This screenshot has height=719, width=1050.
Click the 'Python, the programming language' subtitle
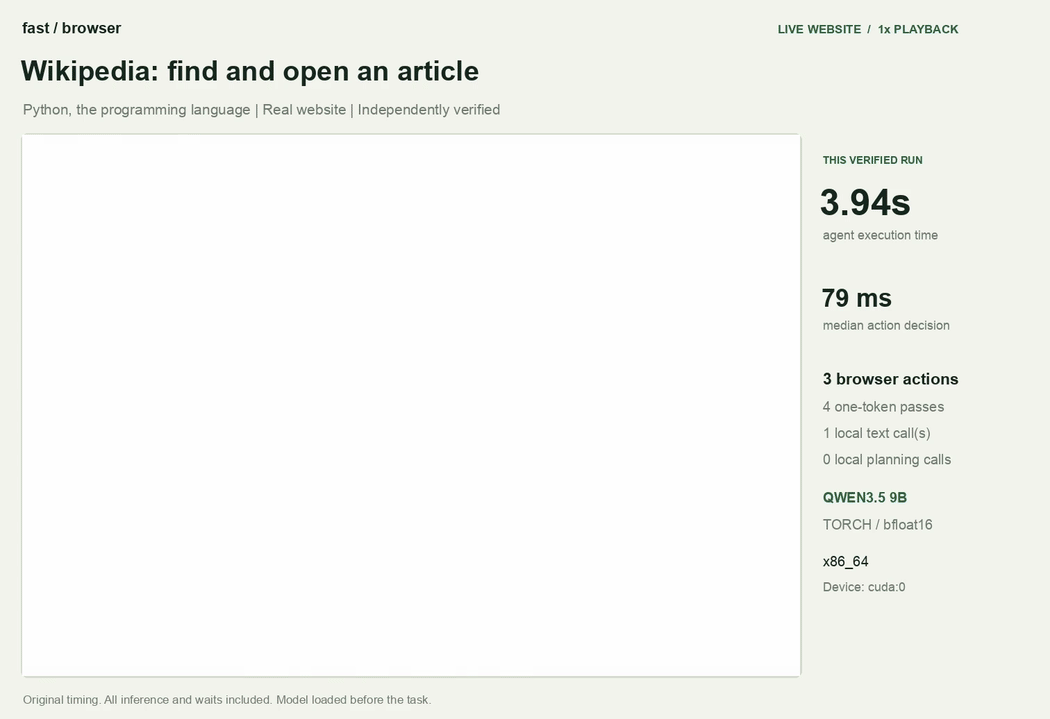[137, 110]
